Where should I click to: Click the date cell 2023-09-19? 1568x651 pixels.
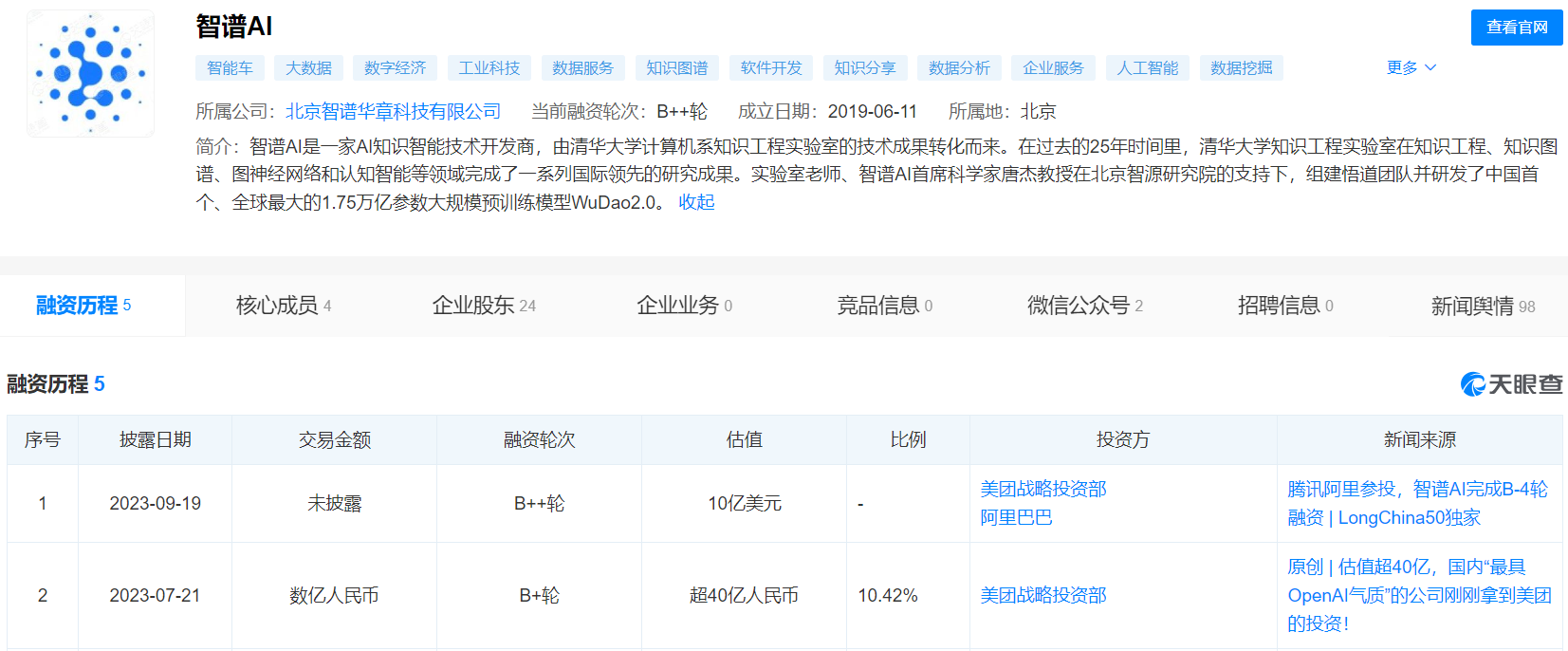155,504
